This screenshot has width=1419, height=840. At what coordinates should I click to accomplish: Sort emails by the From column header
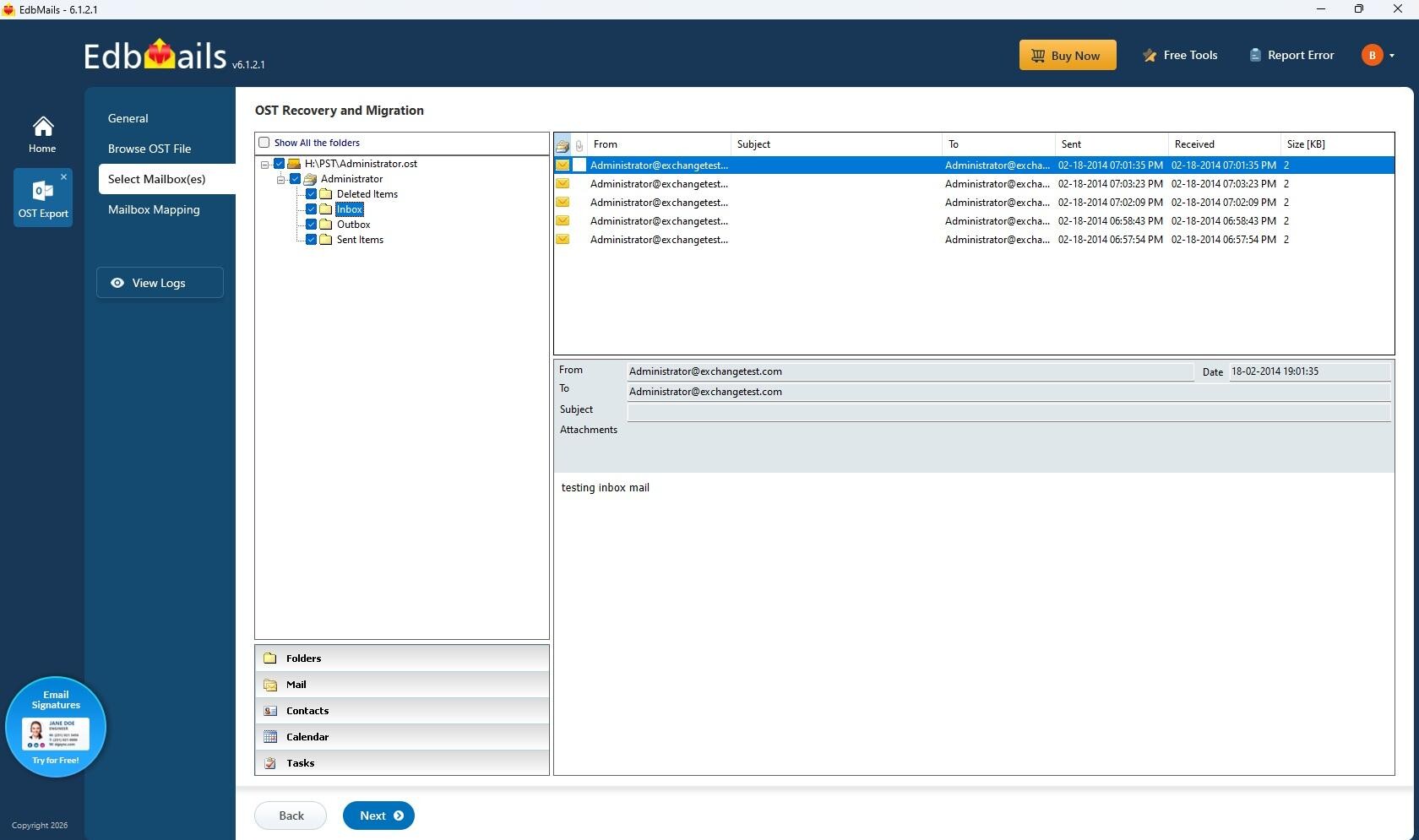pos(660,144)
